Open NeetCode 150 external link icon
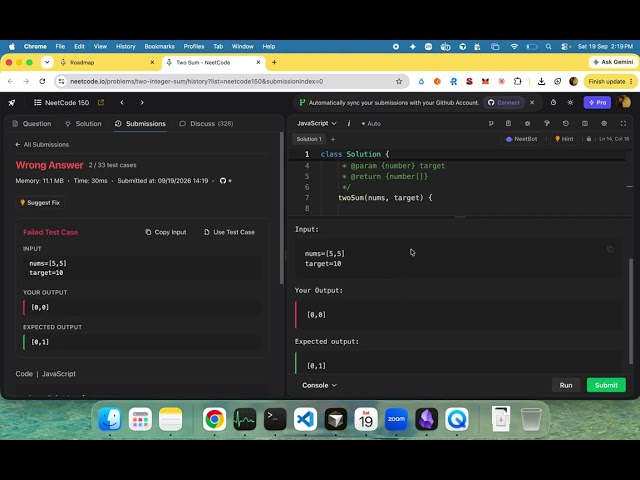The height and width of the screenshot is (480, 640). 101,102
